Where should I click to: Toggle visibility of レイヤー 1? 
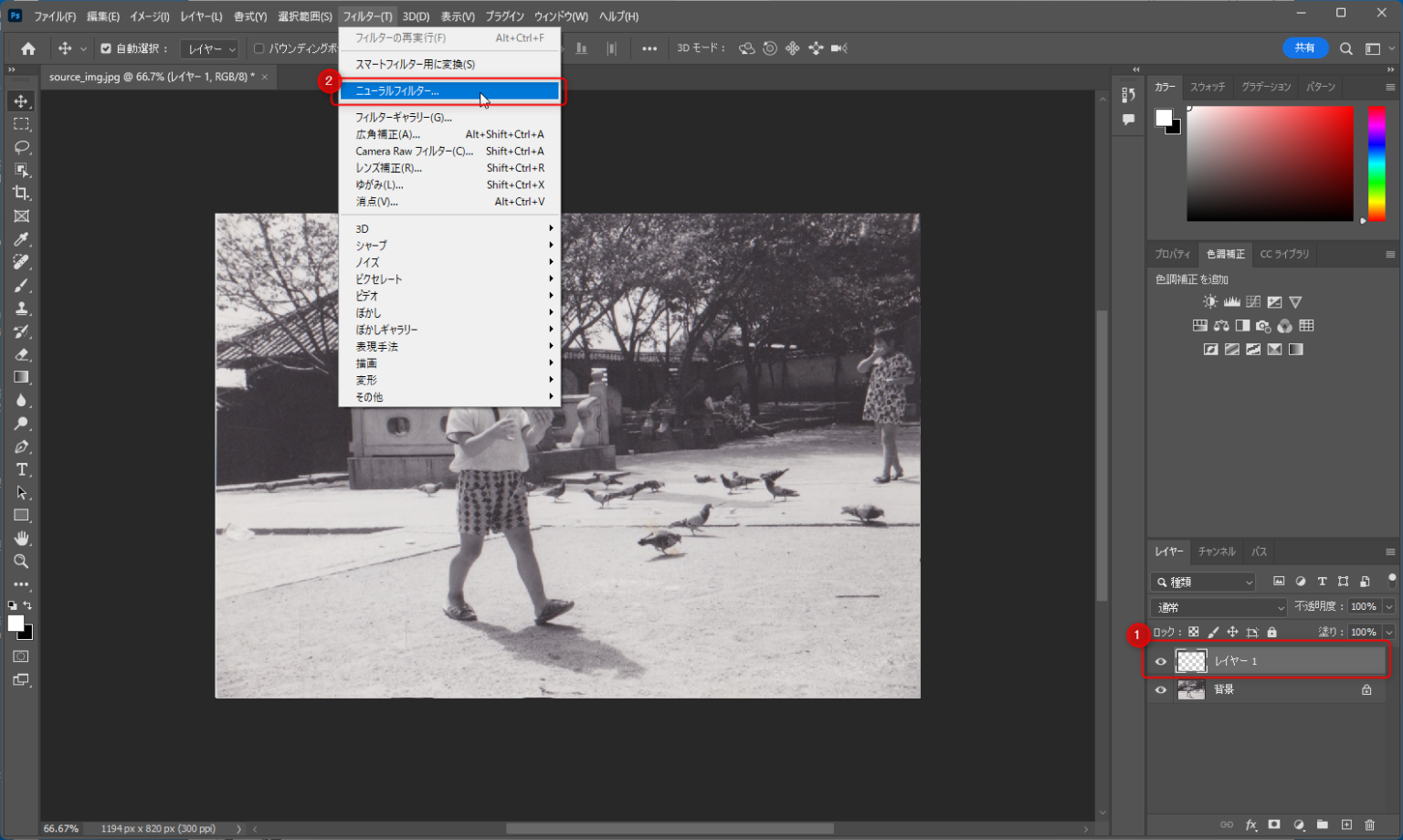tap(1160, 661)
